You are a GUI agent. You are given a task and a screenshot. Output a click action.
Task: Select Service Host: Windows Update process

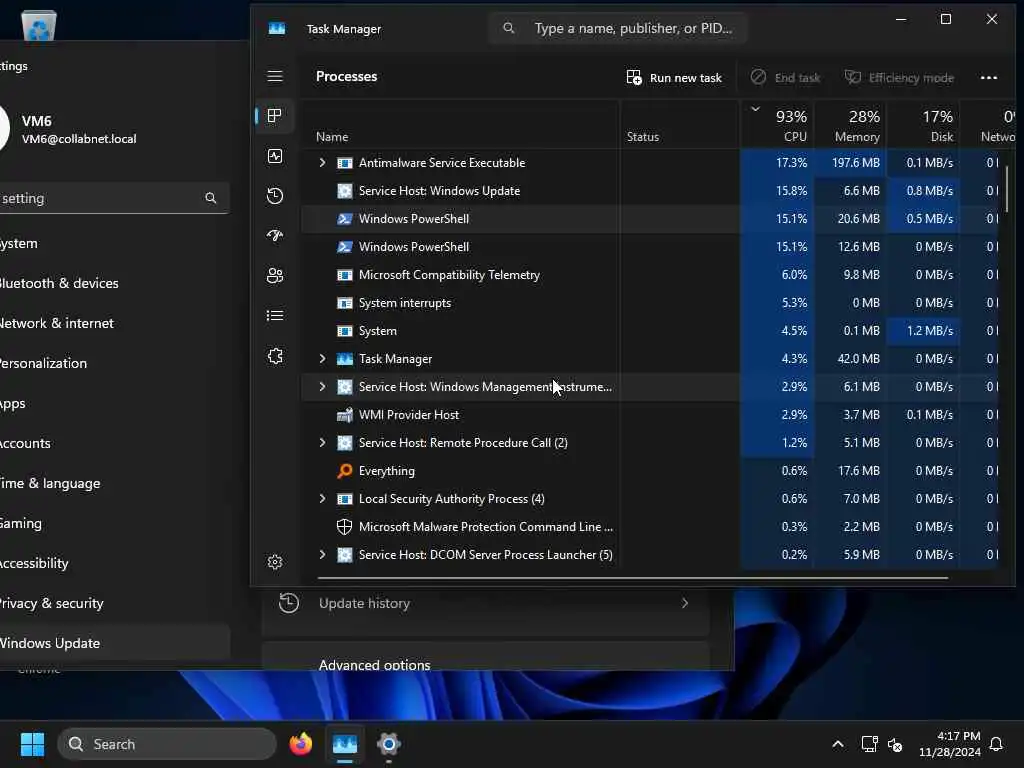(650, 191)
